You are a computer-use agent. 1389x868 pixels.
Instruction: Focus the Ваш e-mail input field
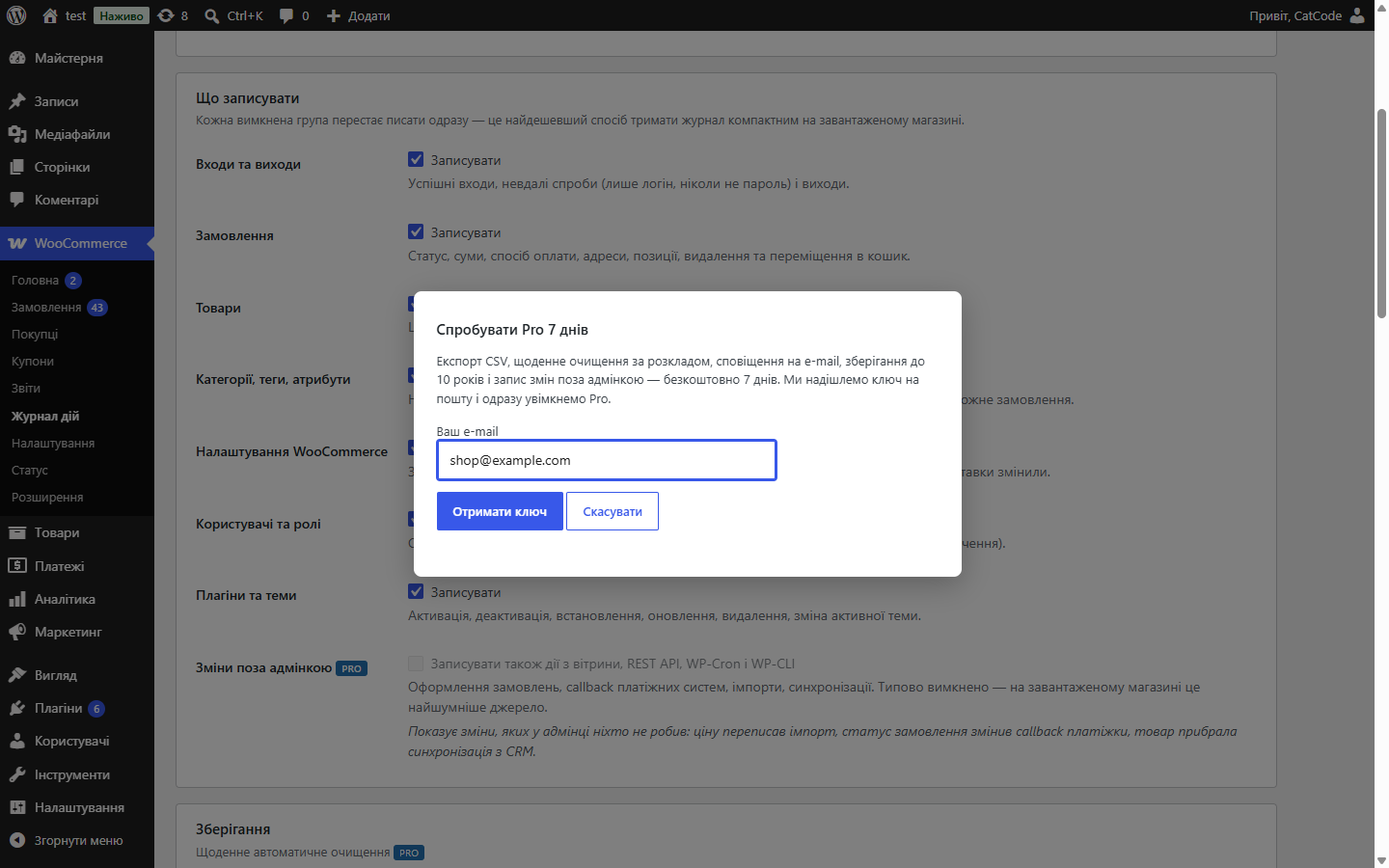[607, 460]
